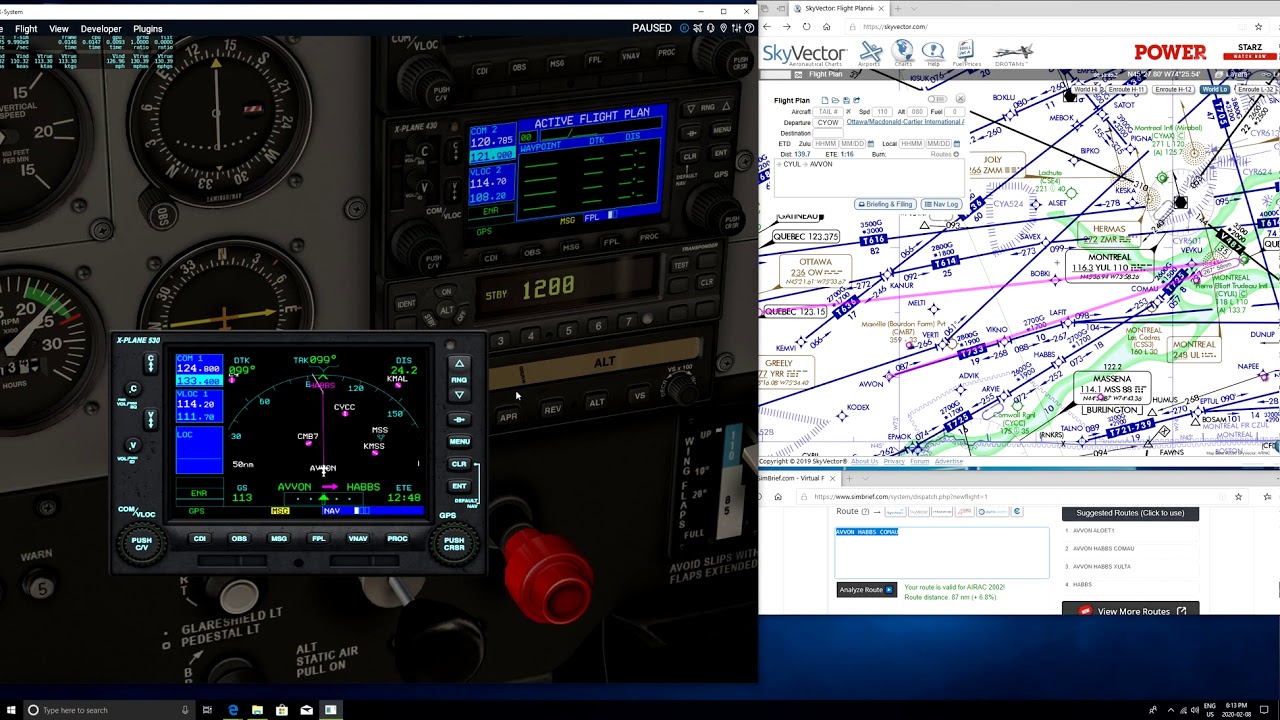The width and height of the screenshot is (1280, 720).
Task: Click the GNS 530 MENU button
Action: pyautogui.click(x=459, y=441)
